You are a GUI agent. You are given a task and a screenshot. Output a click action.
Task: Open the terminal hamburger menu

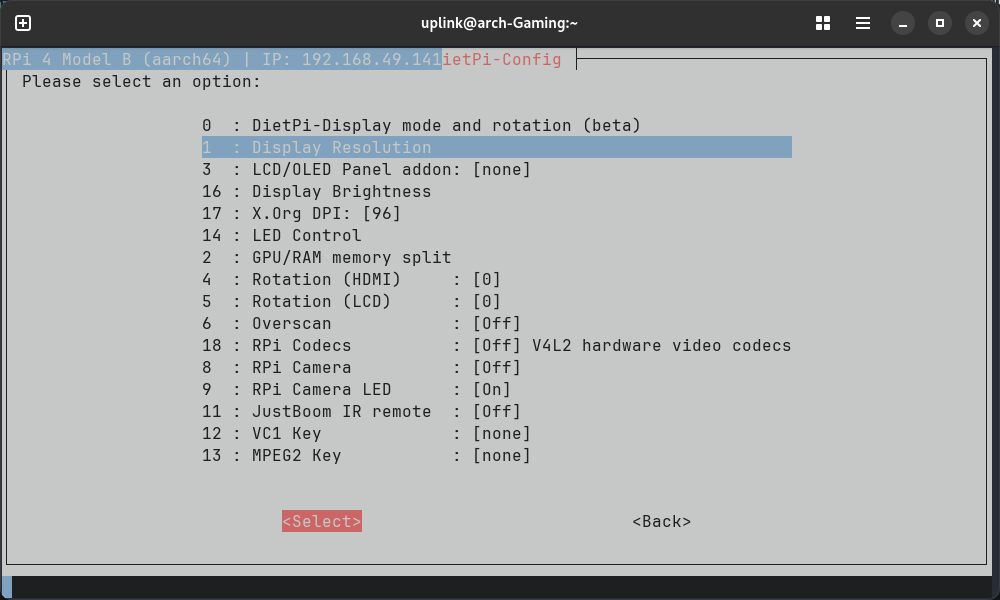[863, 22]
